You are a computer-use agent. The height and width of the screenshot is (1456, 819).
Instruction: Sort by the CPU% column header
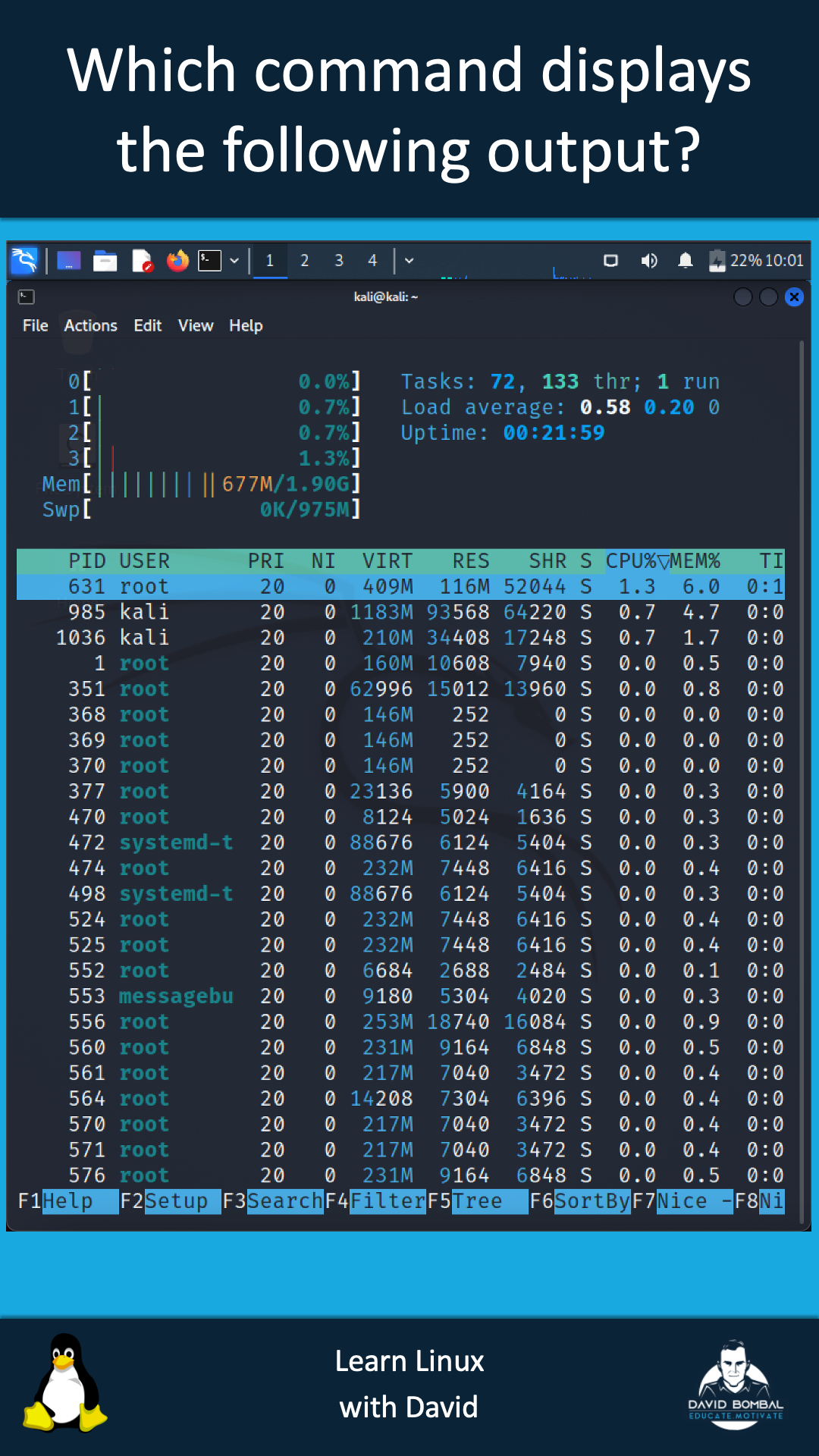pyautogui.click(x=631, y=561)
